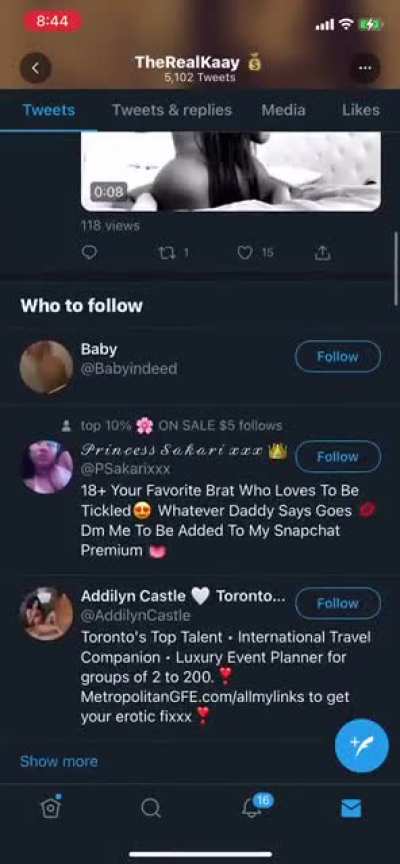Open Addilyn Castle profile avatar
Viewport: 400px width, 864px height.
click(x=47, y=614)
